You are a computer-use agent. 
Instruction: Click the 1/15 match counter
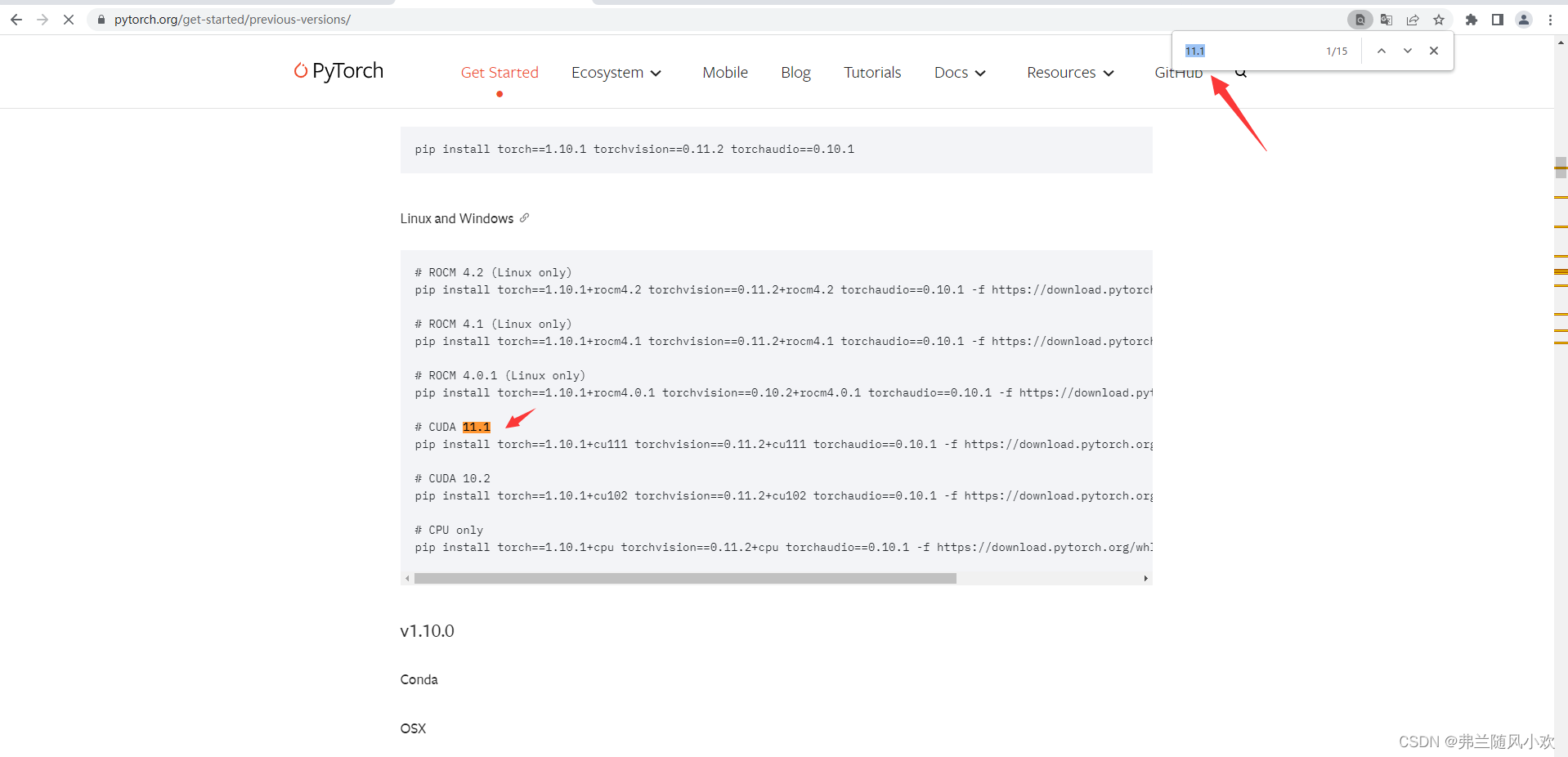click(x=1337, y=51)
